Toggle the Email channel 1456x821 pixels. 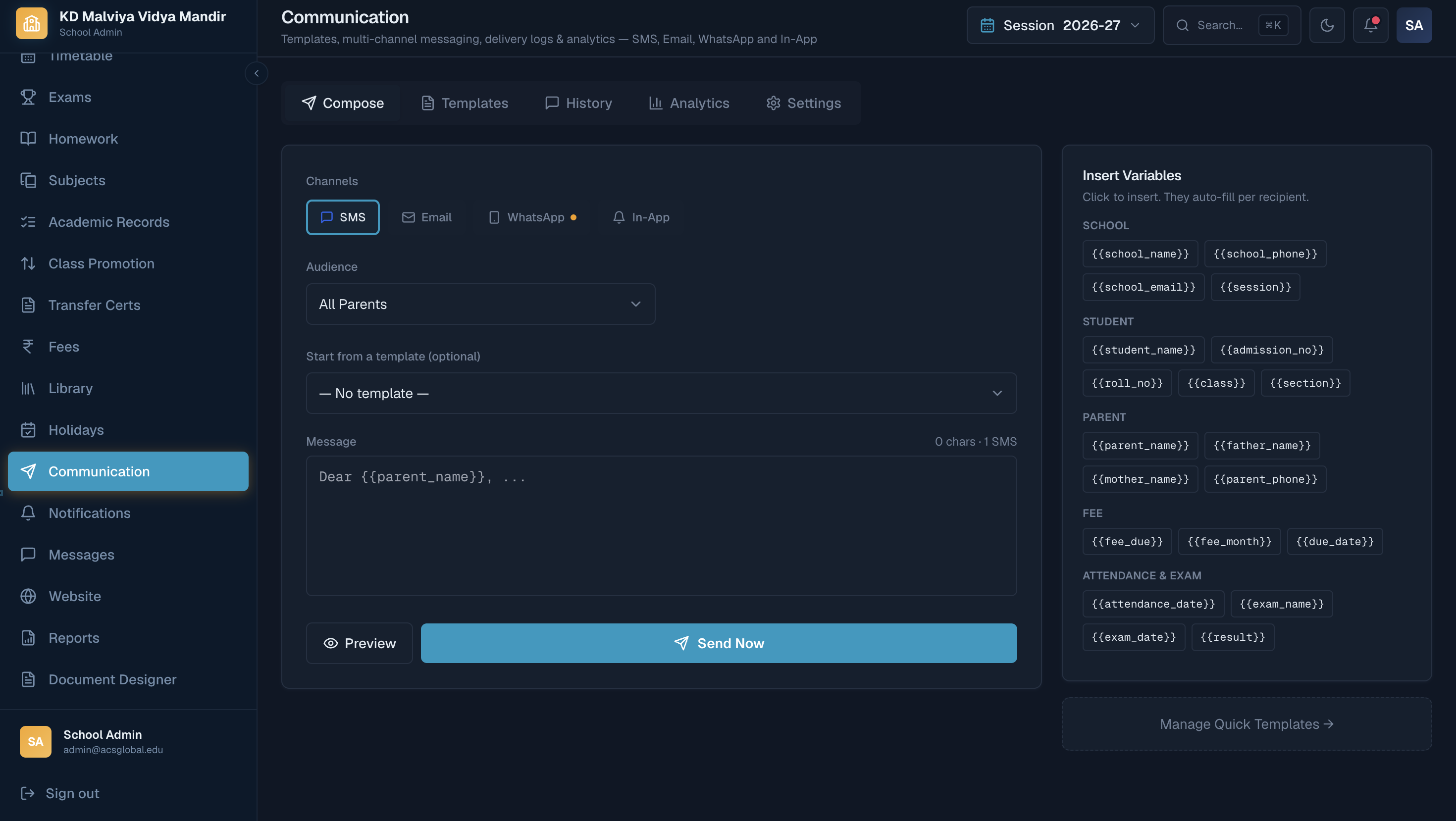coord(427,217)
